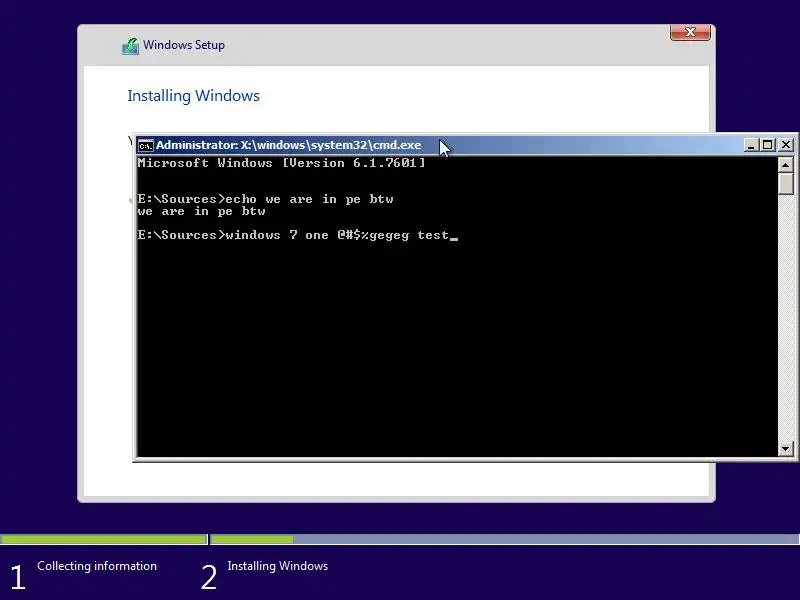
Task: Click the Collecting information progress bar
Action: pos(104,539)
